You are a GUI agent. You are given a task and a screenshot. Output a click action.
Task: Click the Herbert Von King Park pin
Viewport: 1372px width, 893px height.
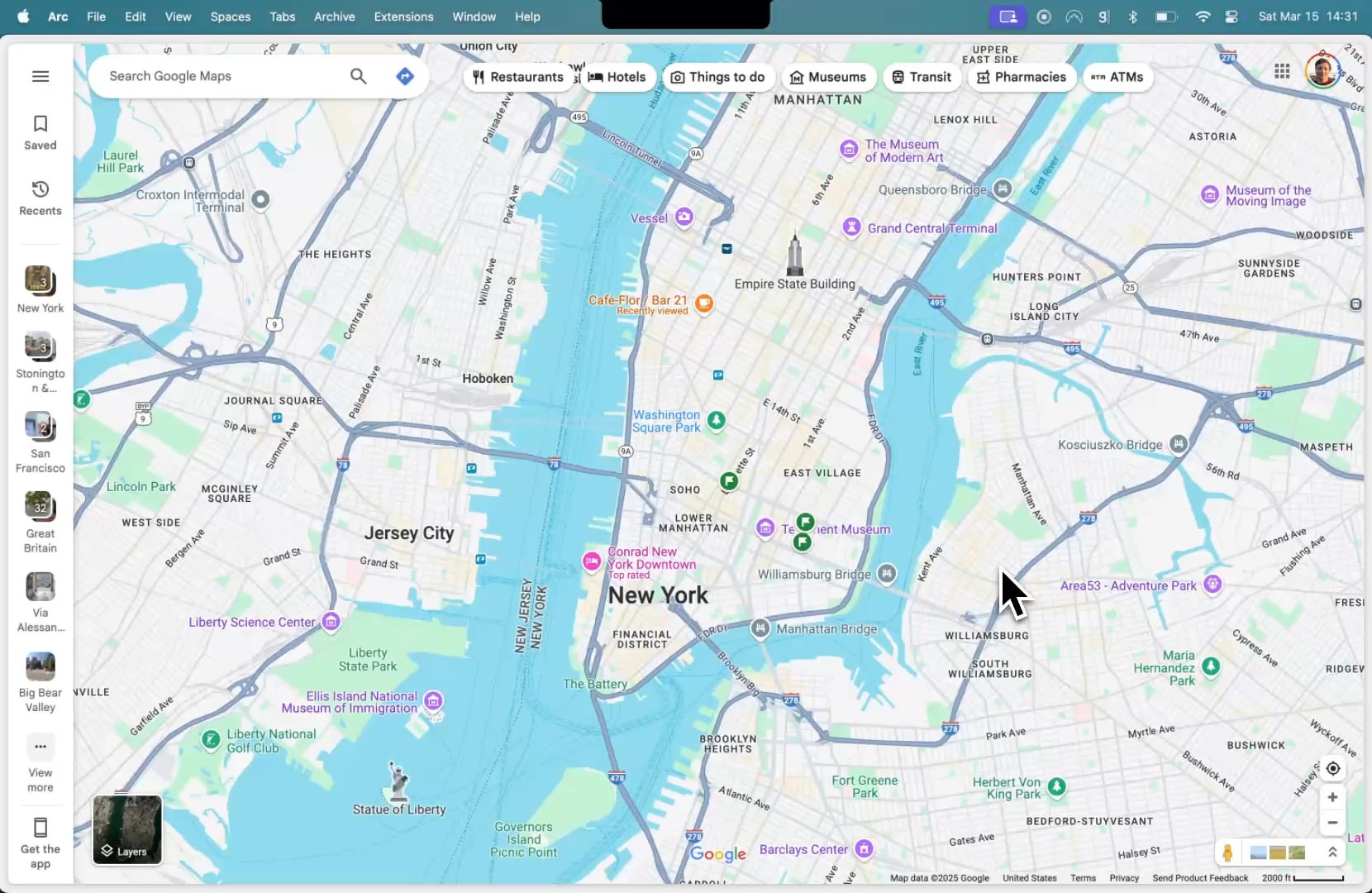pyautogui.click(x=1057, y=786)
